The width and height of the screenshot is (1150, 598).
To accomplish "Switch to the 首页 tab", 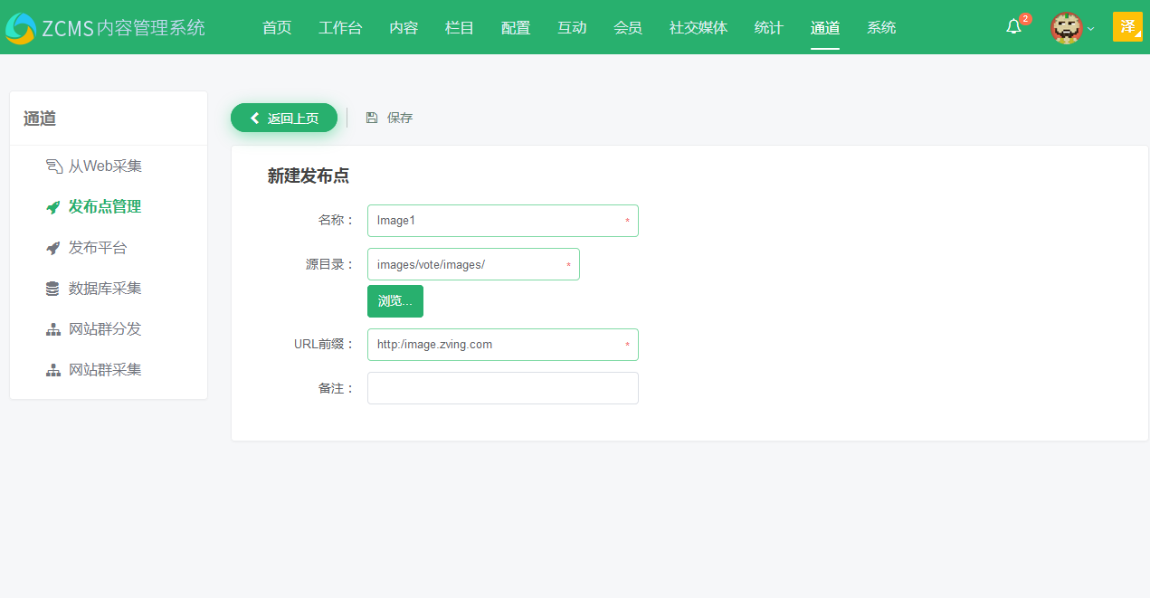I will pos(276,28).
